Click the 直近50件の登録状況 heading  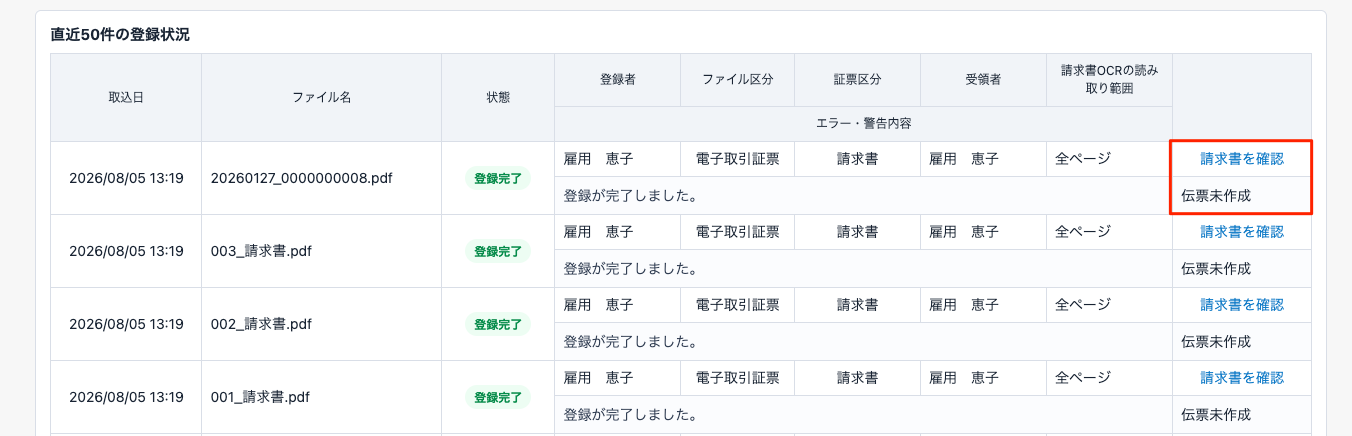pos(120,34)
